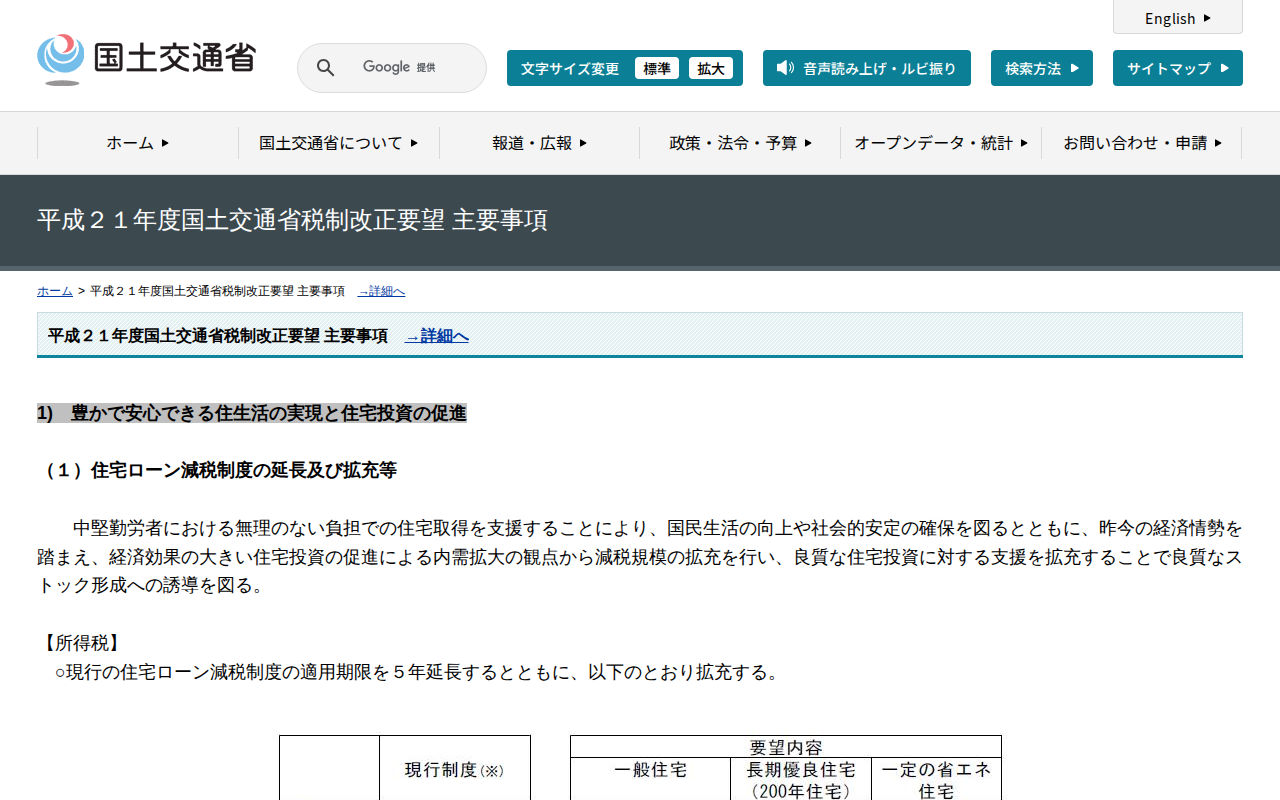Click the search magnifier icon
The image size is (1280, 800).
click(325, 68)
